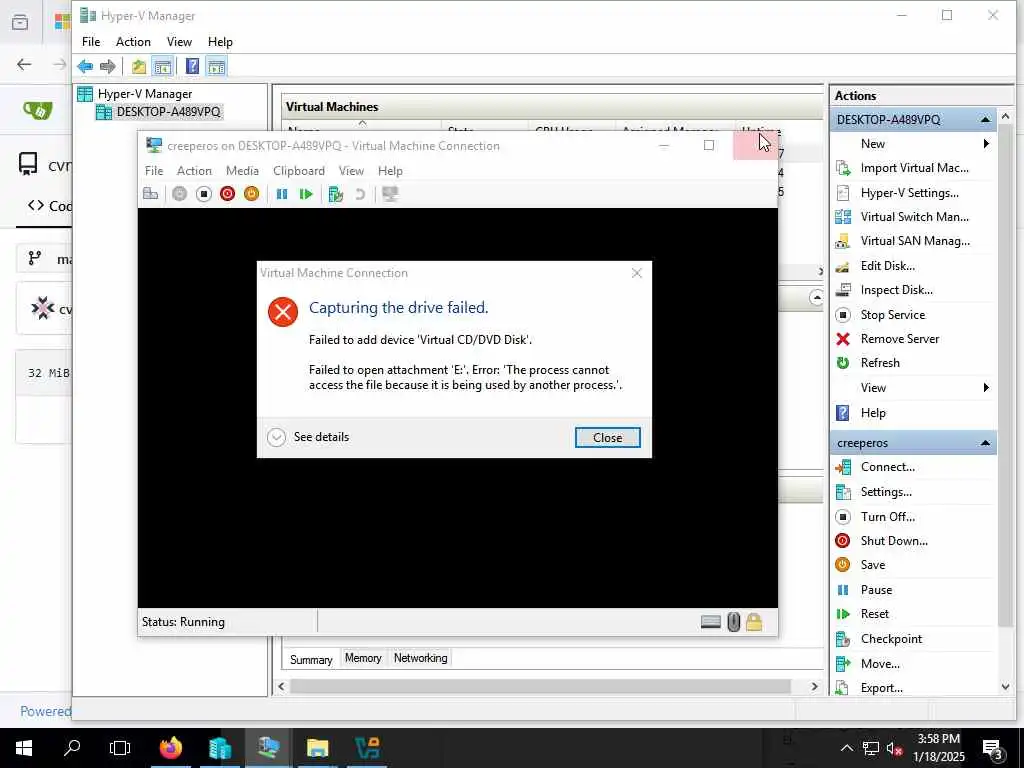Viewport: 1024px width, 768px height.
Task: Open Virtual SAN Manager action
Action: (x=915, y=241)
